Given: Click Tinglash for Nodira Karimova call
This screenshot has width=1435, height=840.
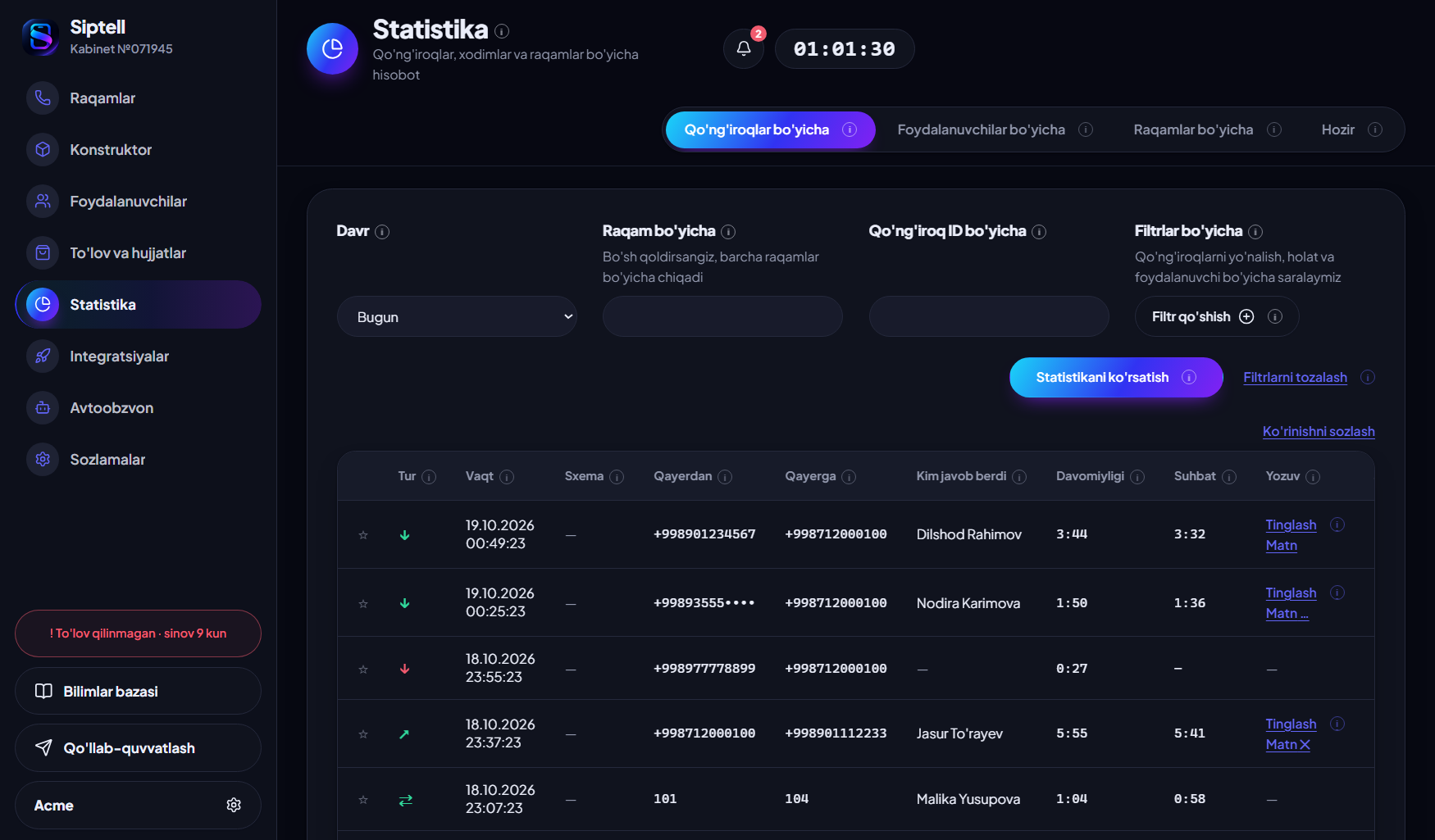Looking at the screenshot, I should point(1291,593).
